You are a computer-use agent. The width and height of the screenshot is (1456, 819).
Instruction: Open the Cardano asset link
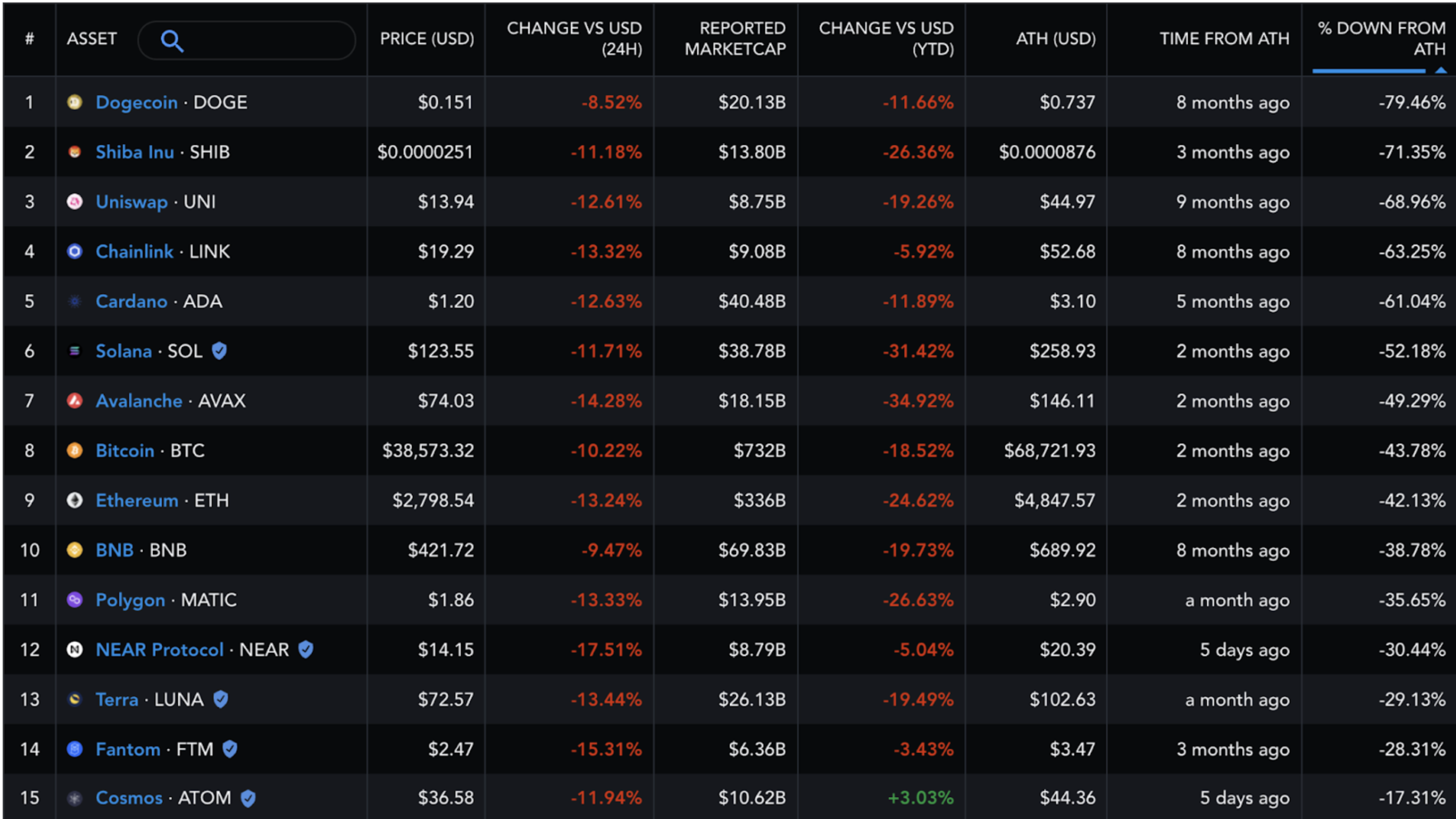click(131, 301)
